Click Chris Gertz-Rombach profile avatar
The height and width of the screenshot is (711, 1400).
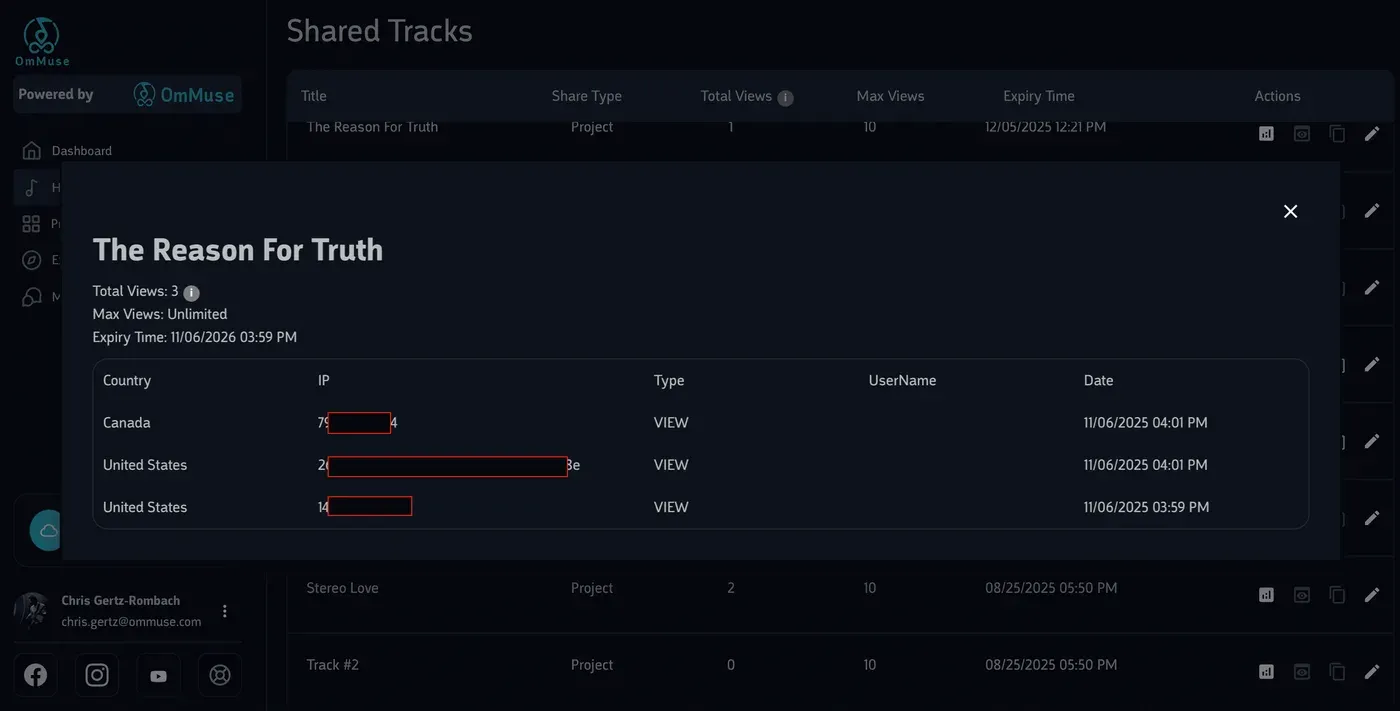(32, 610)
